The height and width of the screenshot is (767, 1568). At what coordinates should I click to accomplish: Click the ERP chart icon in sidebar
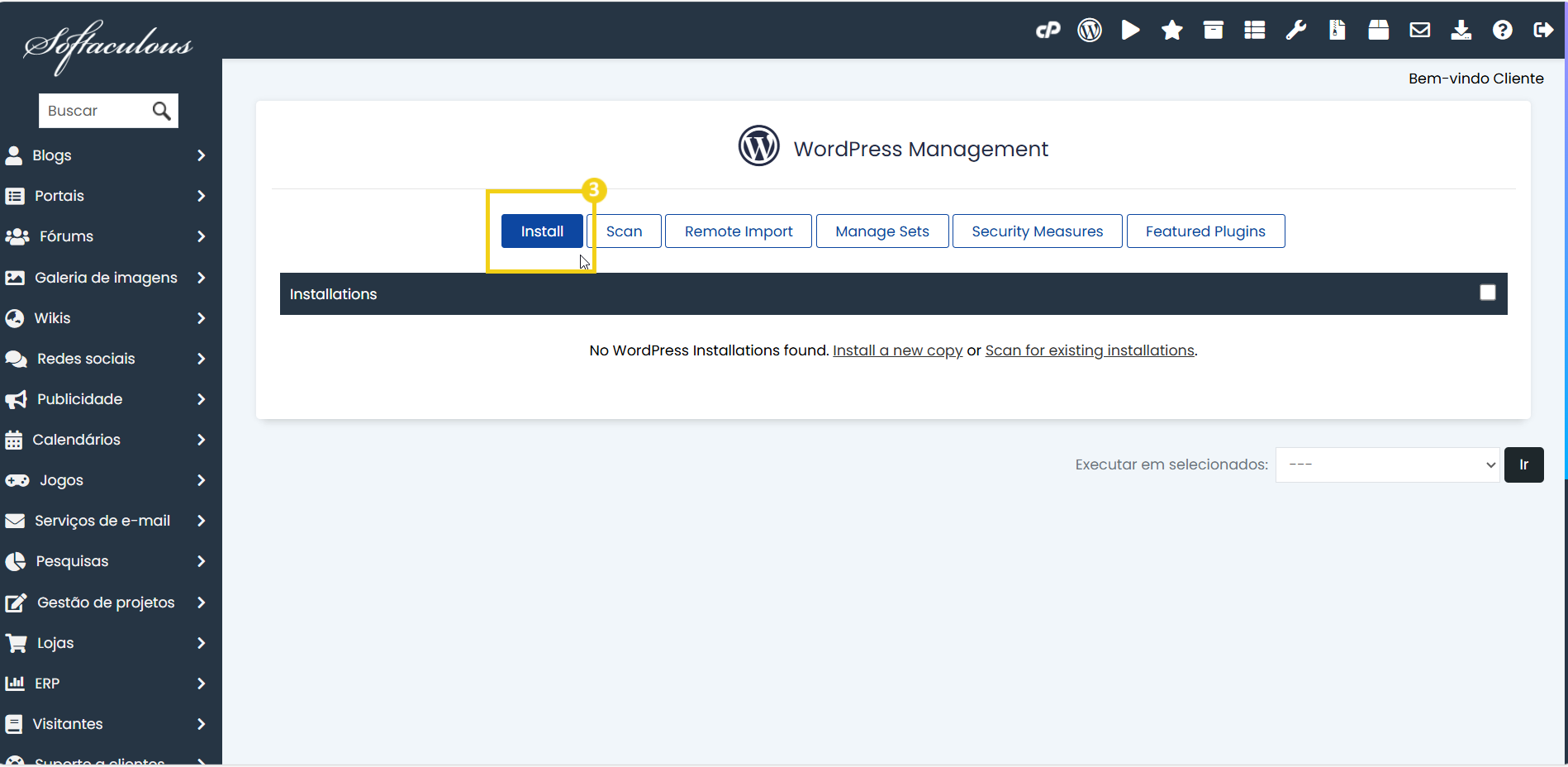click(x=15, y=684)
